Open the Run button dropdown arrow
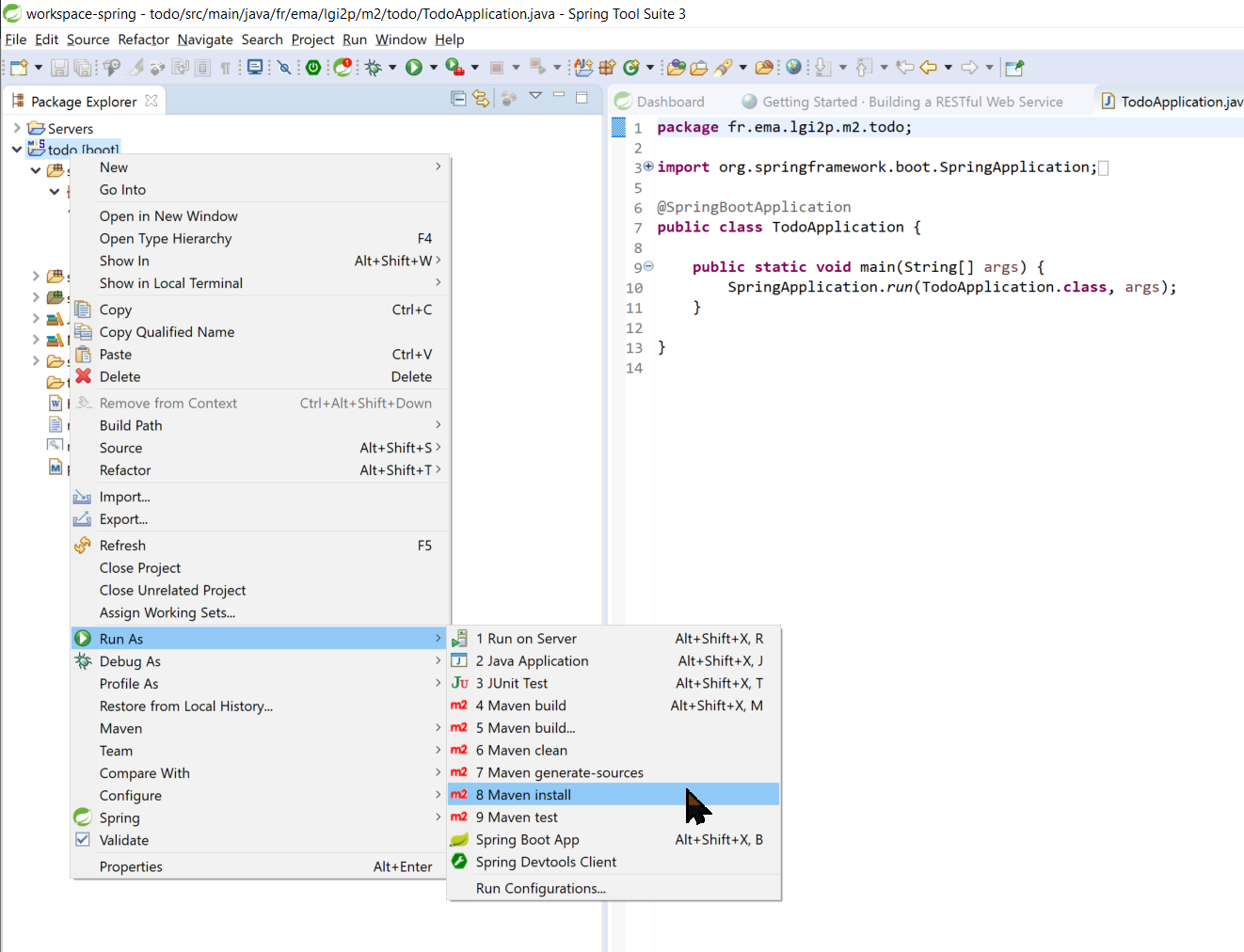The image size is (1244, 952). (434, 68)
